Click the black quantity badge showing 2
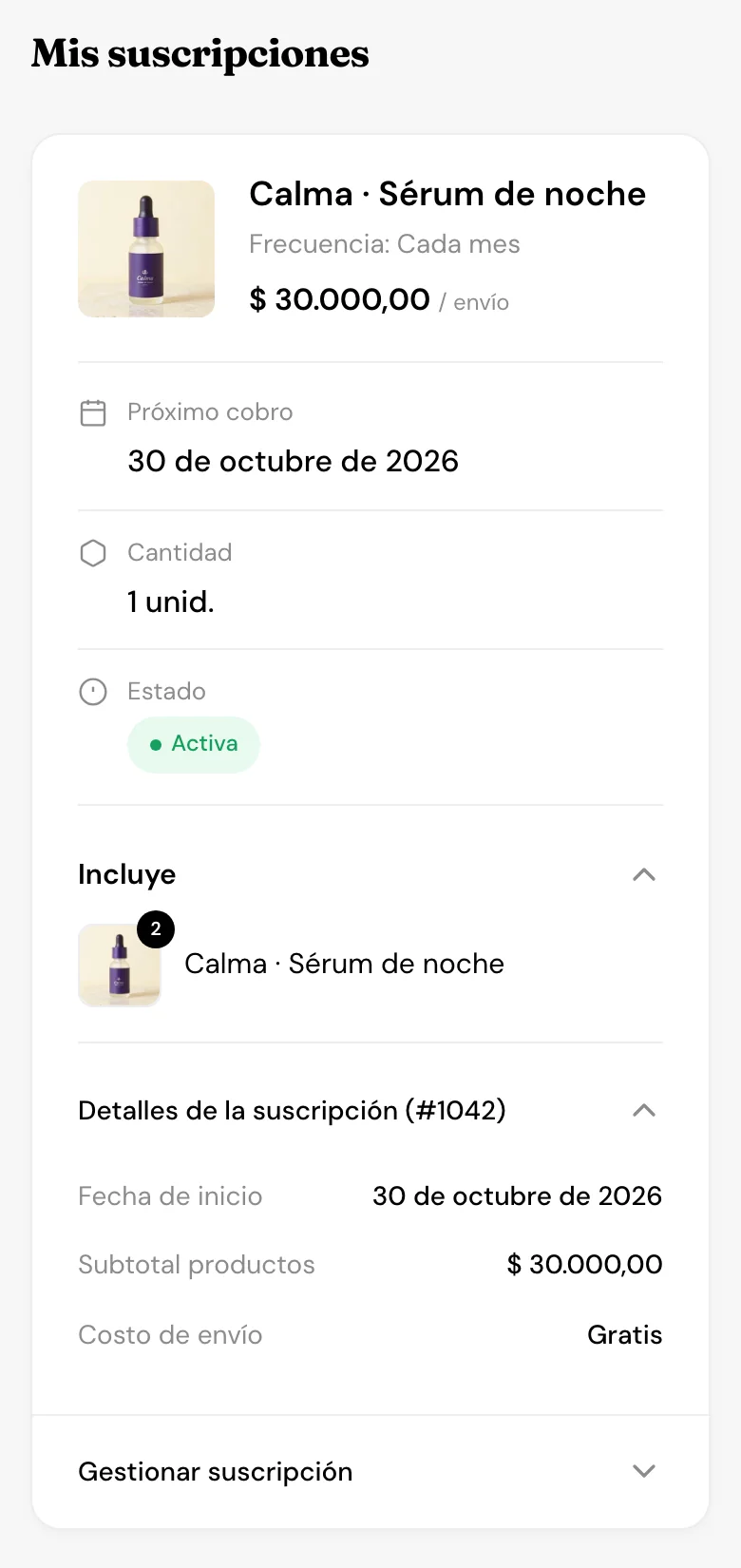The width and height of the screenshot is (741, 1568). tap(156, 929)
